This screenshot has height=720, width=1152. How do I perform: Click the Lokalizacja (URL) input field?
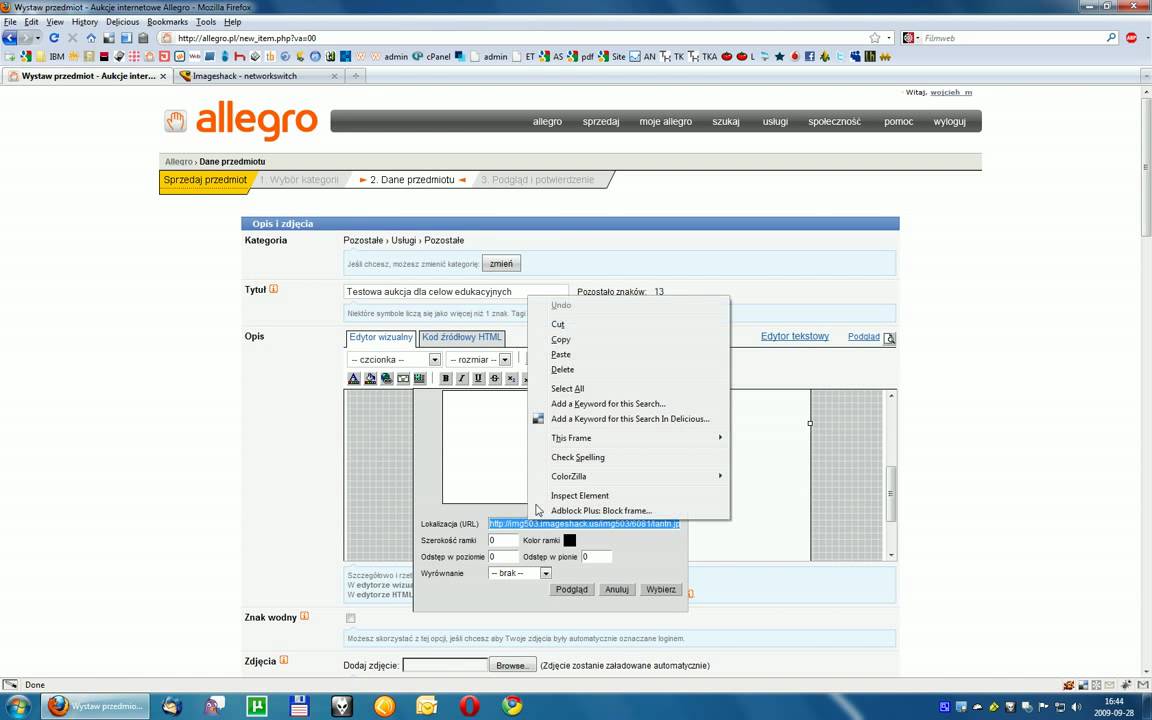pos(584,523)
